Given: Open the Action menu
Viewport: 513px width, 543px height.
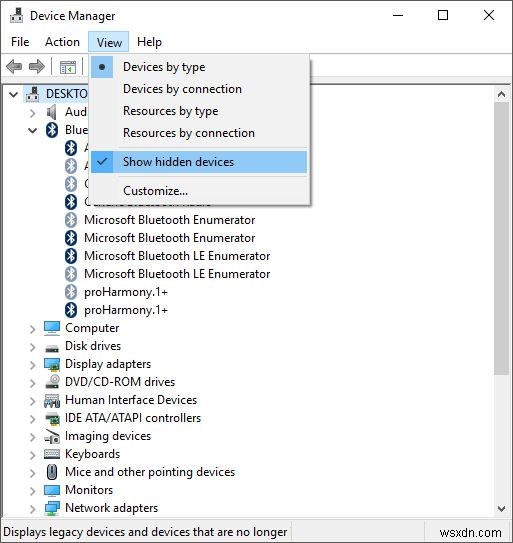Looking at the screenshot, I should [62, 42].
